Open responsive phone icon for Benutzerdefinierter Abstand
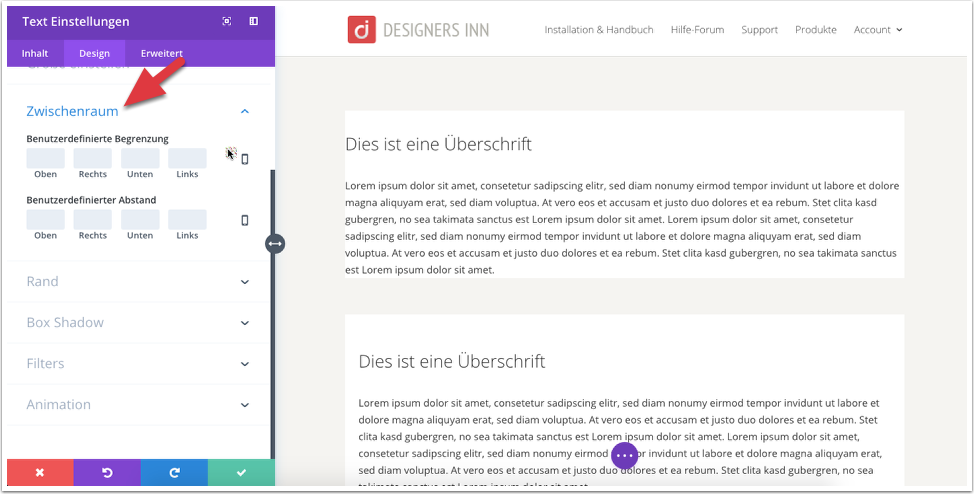Image resolution: width=974 pixels, height=494 pixels. click(245, 220)
